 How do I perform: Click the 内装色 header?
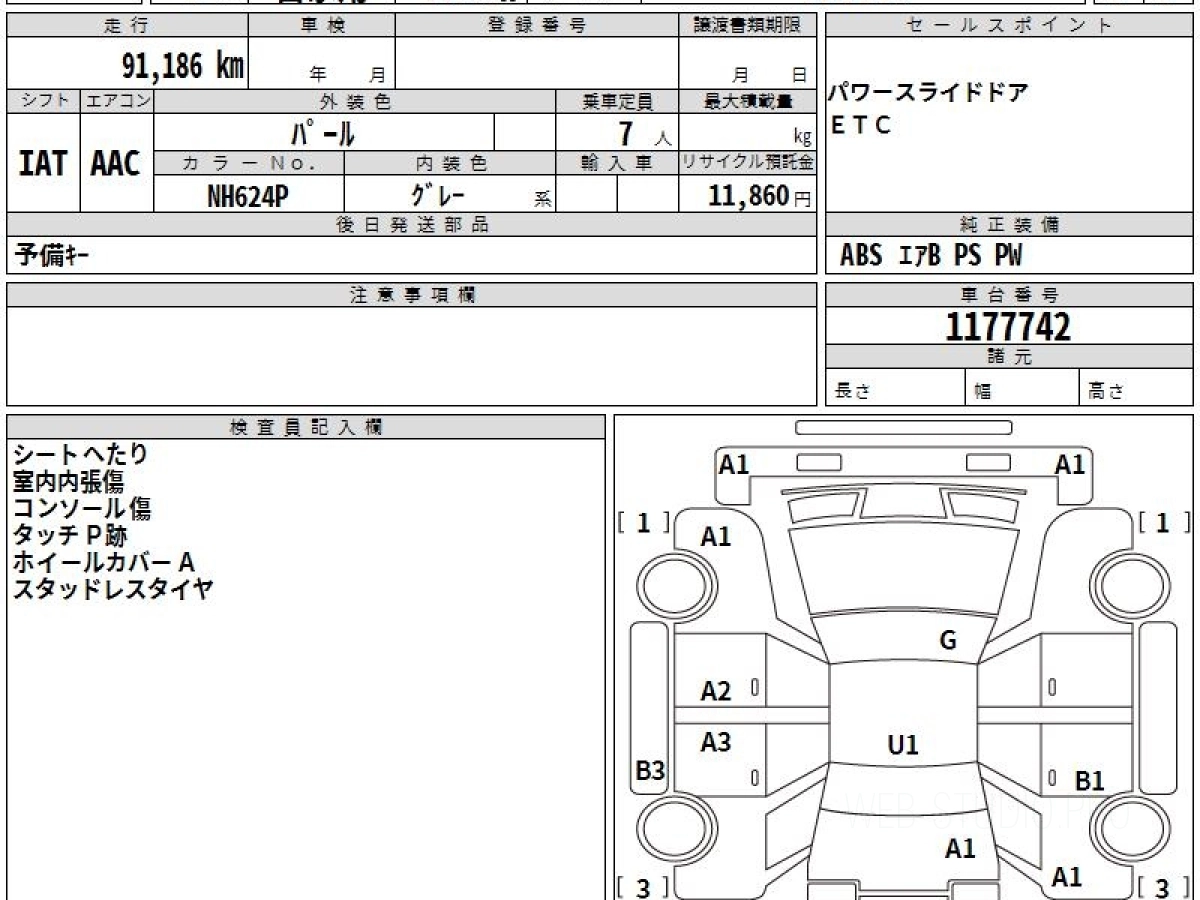(x=451, y=163)
